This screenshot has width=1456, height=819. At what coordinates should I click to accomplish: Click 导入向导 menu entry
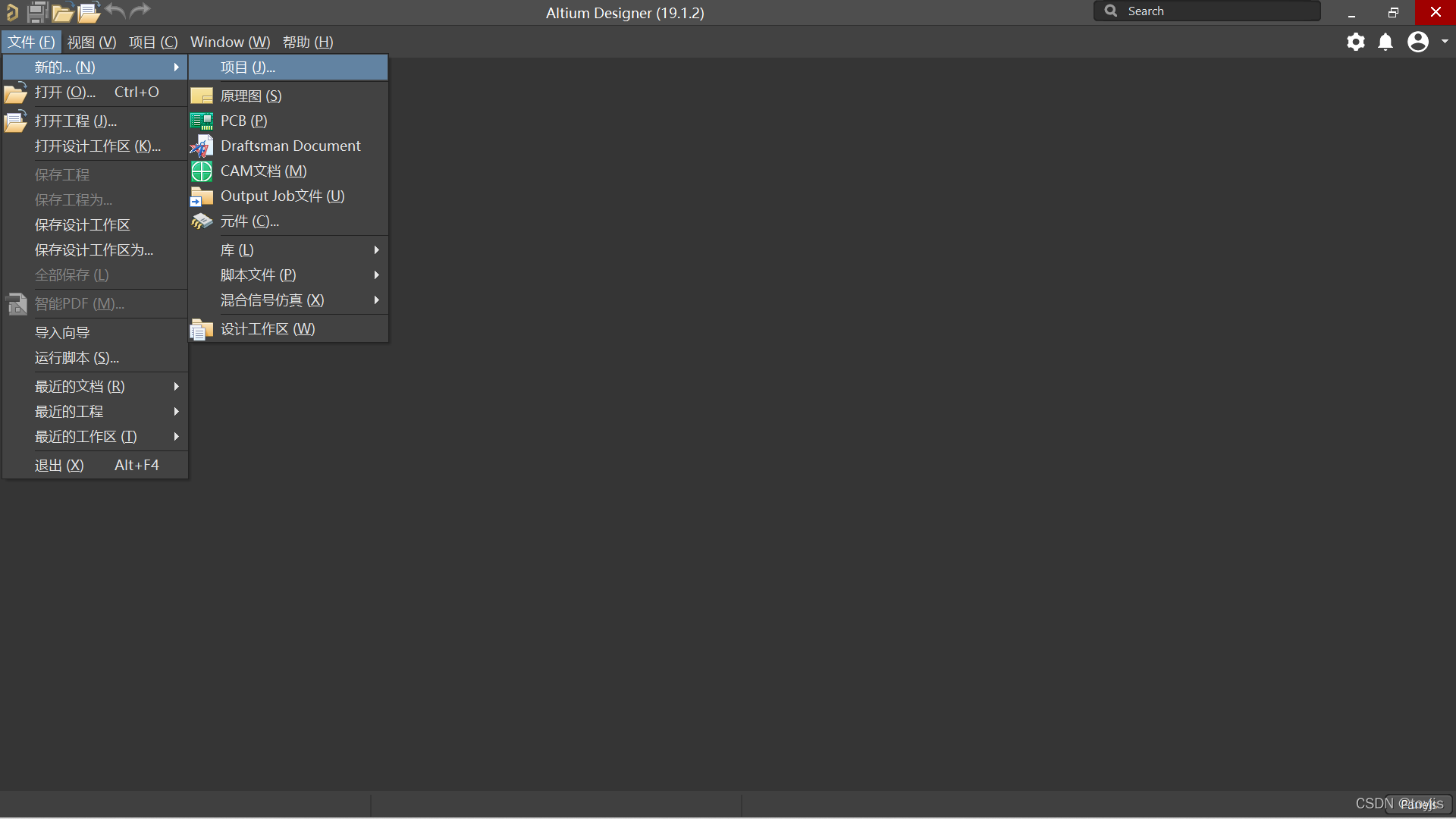click(62, 333)
